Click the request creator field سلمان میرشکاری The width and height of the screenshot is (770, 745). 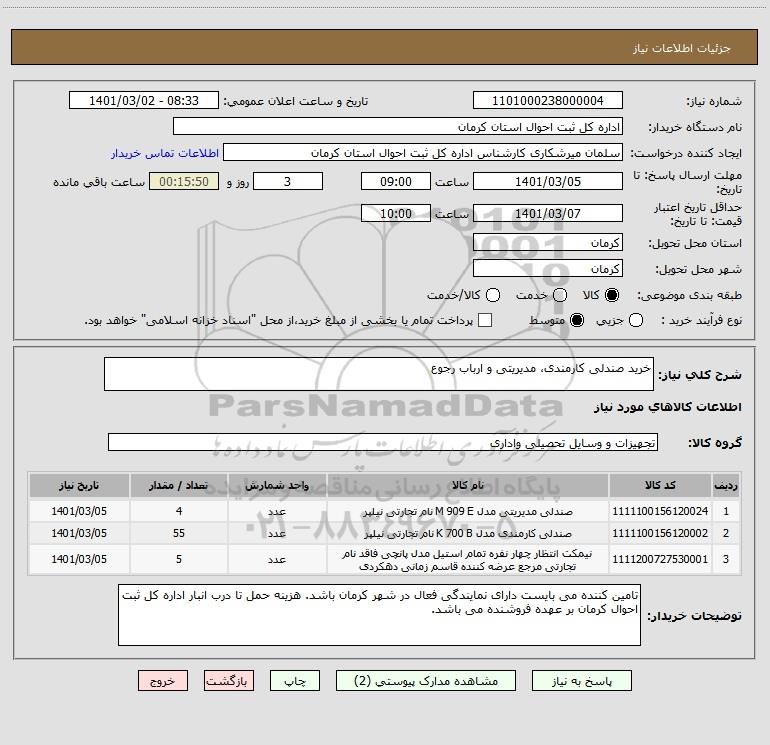(x=423, y=152)
